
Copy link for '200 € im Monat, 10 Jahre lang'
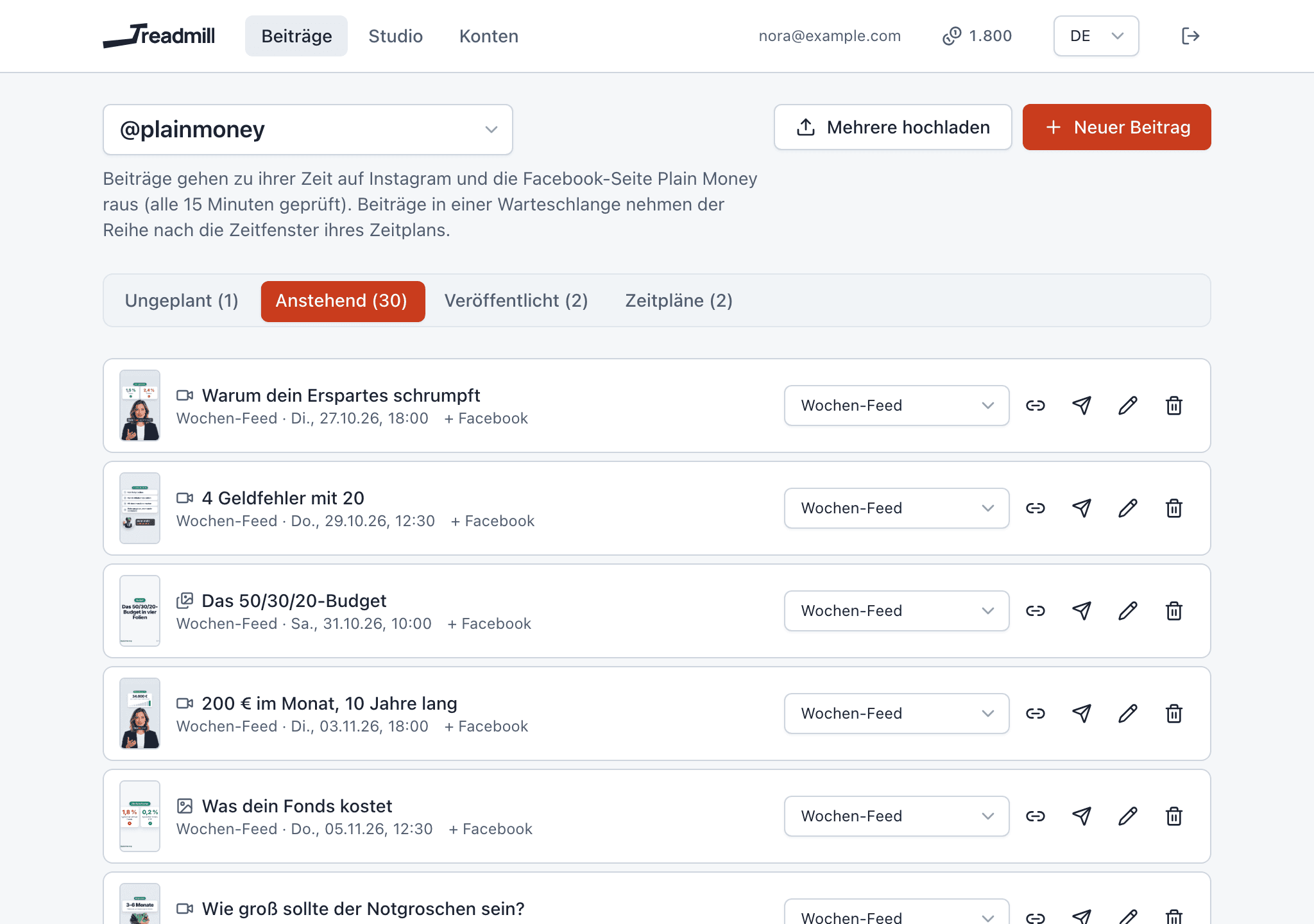point(1036,714)
